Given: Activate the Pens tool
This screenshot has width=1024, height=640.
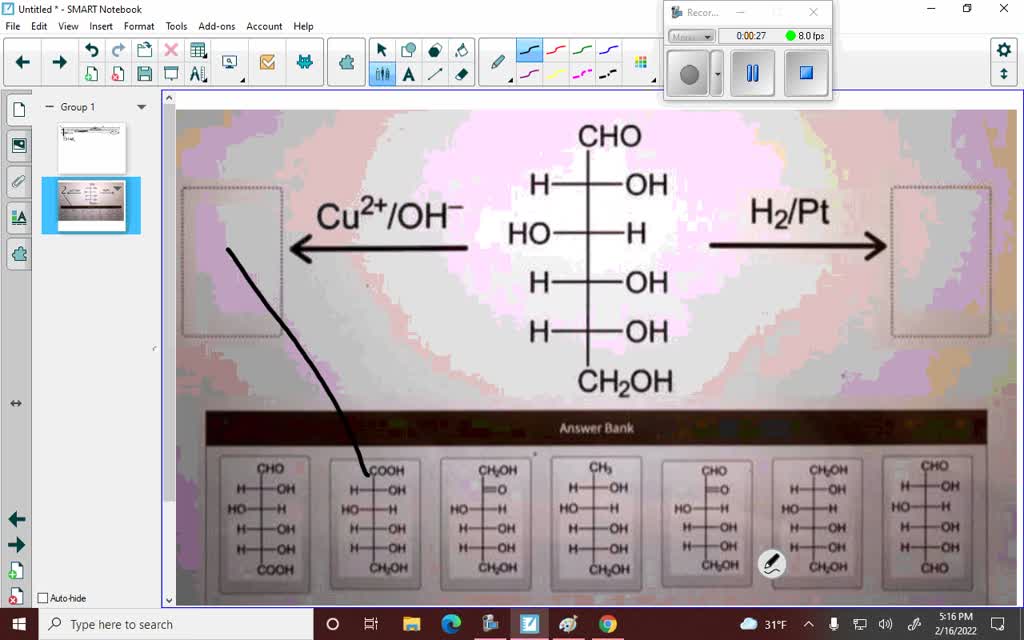Looking at the screenshot, I should (382, 74).
